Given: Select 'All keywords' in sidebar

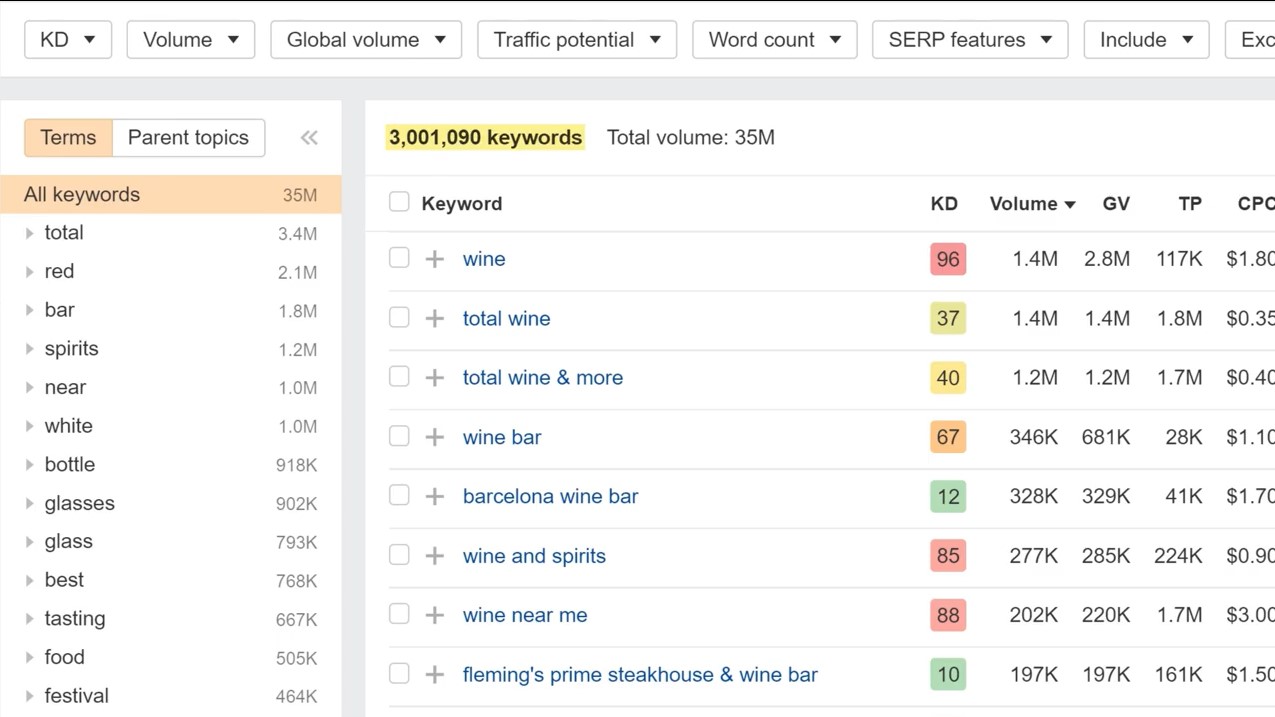Looking at the screenshot, I should [171, 195].
